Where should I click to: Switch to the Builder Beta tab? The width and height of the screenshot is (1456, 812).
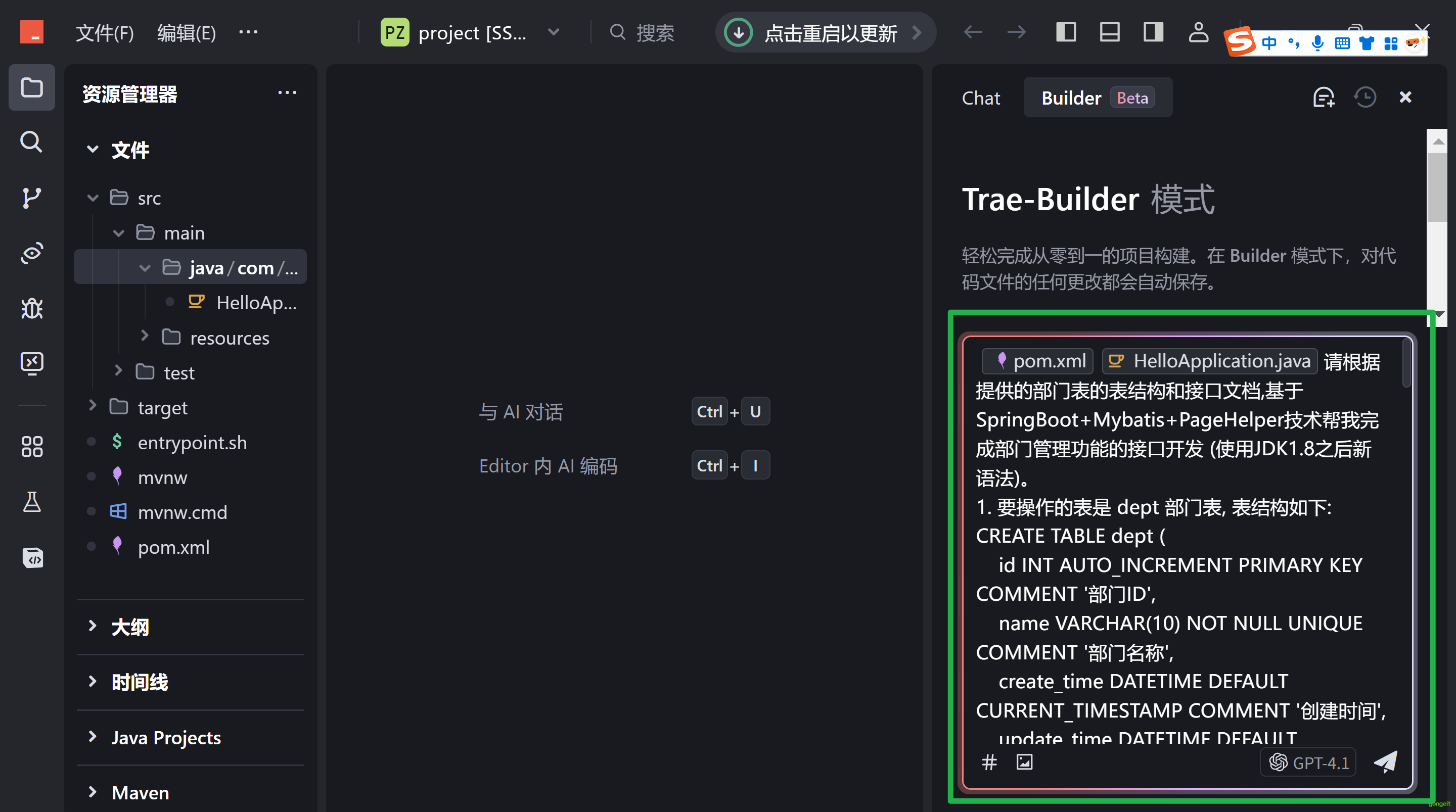(x=1097, y=98)
